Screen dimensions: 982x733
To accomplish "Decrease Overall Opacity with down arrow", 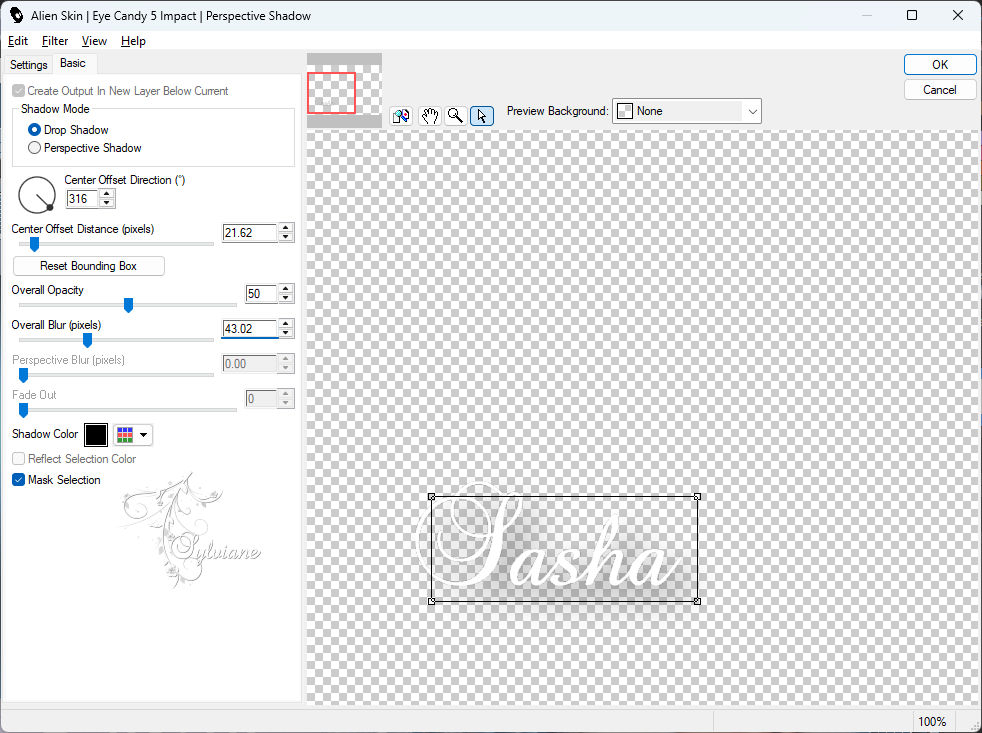I will pos(286,298).
